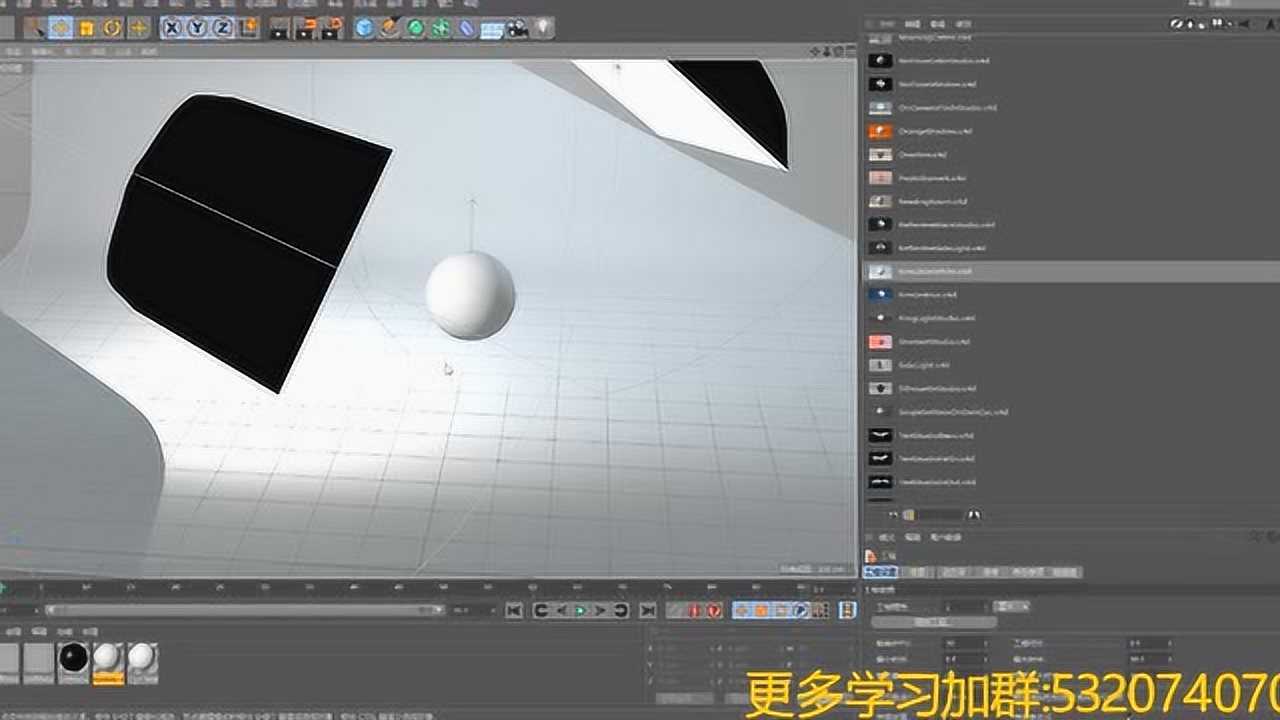Select the Rotate tool

click(109, 29)
